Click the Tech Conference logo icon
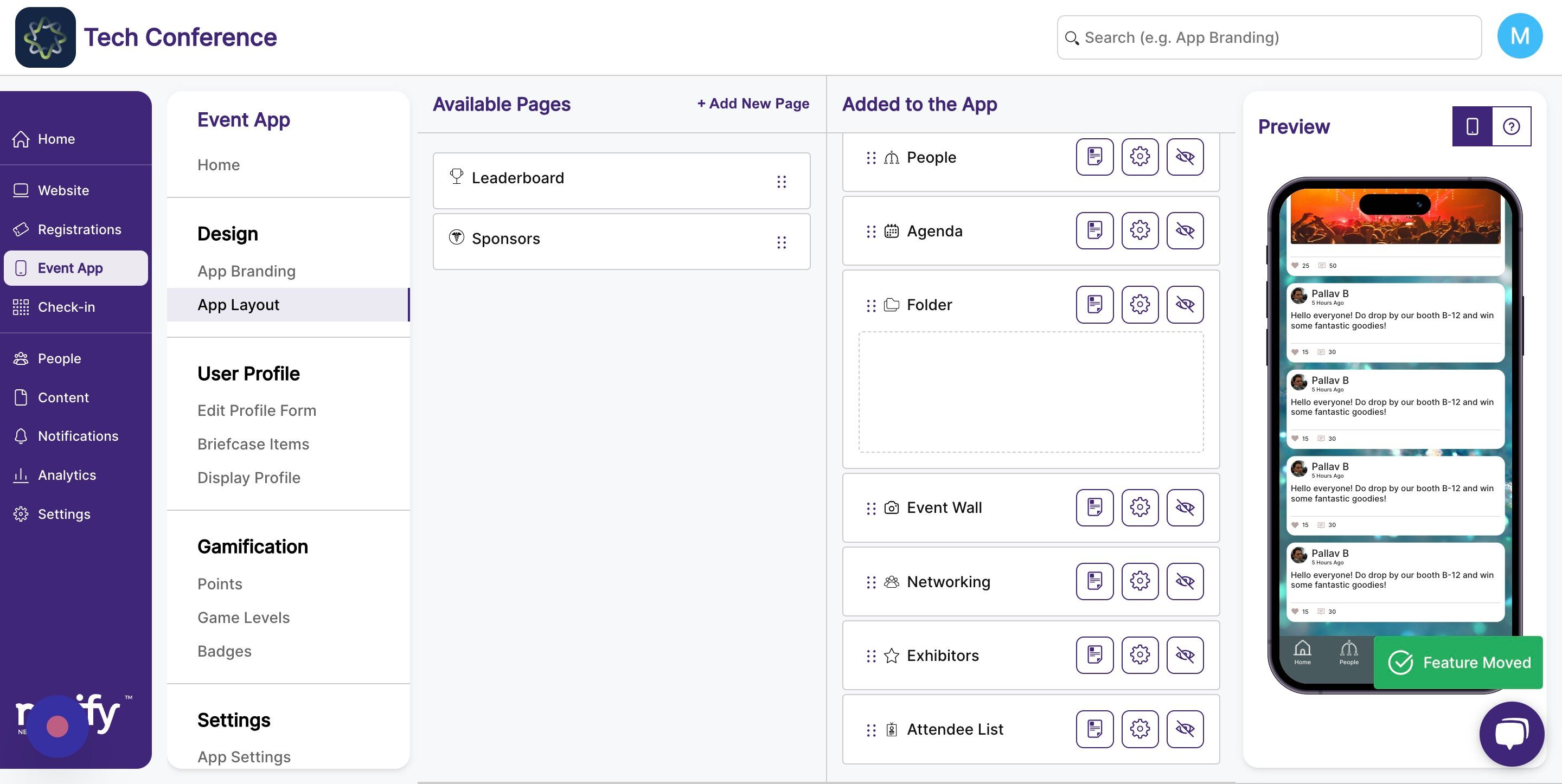This screenshot has width=1562, height=784. pyautogui.click(x=46, y=37)
